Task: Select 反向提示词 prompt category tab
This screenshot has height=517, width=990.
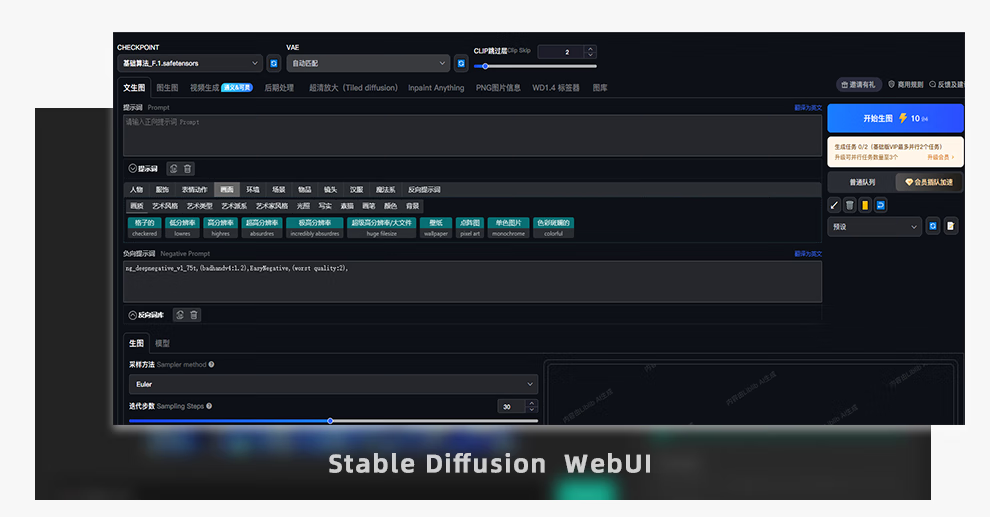Action: 424,189
